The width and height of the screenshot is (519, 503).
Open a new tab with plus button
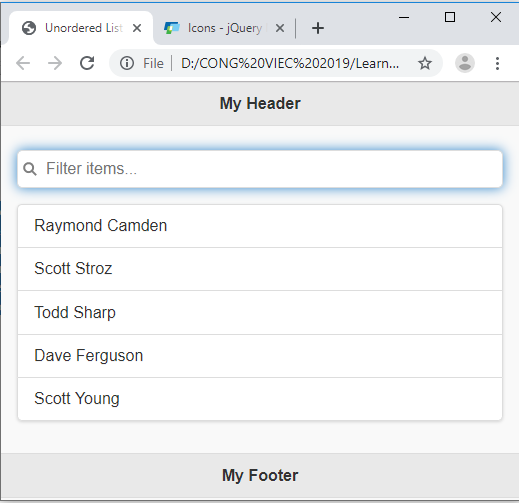pyautogui.click(x=318, y=28)
